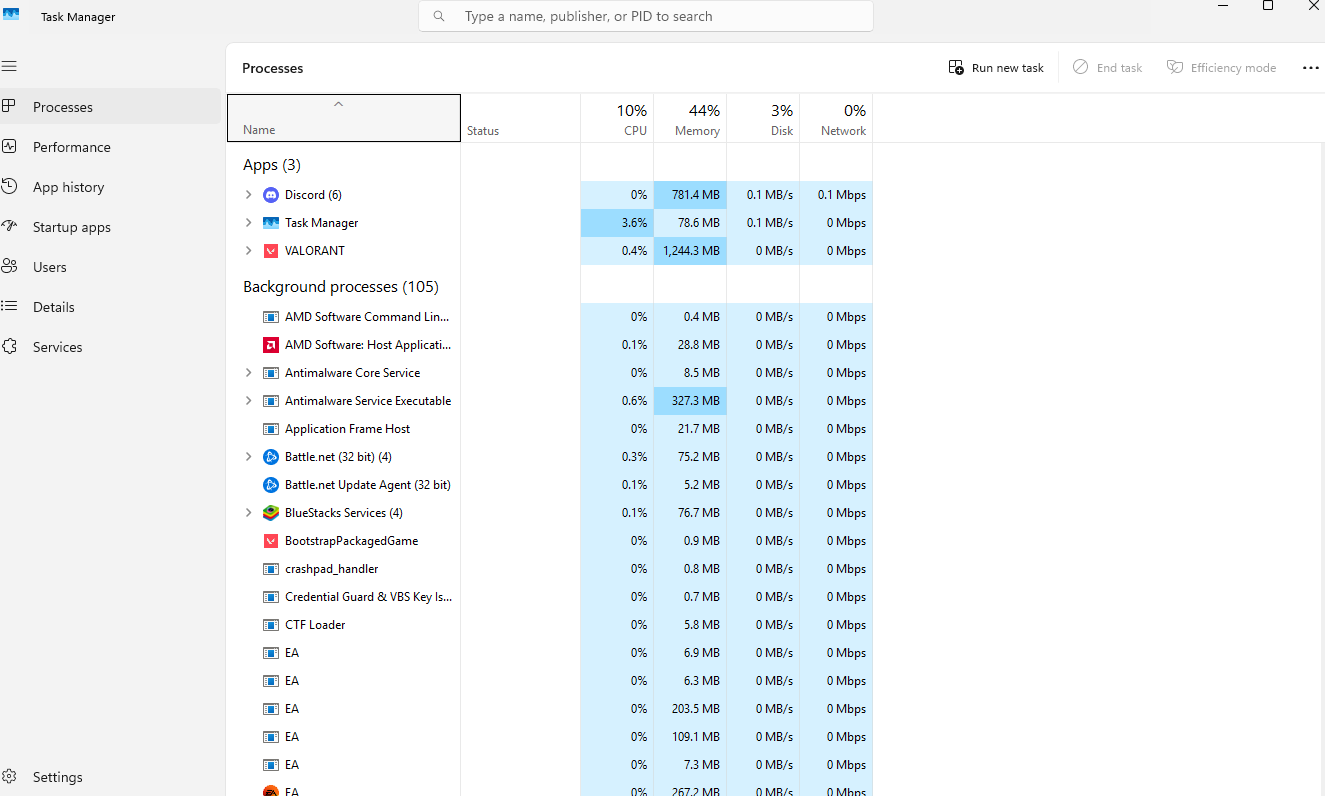
Task: Sort processes by CPU usage column
Action: click(x=617, y=118)
